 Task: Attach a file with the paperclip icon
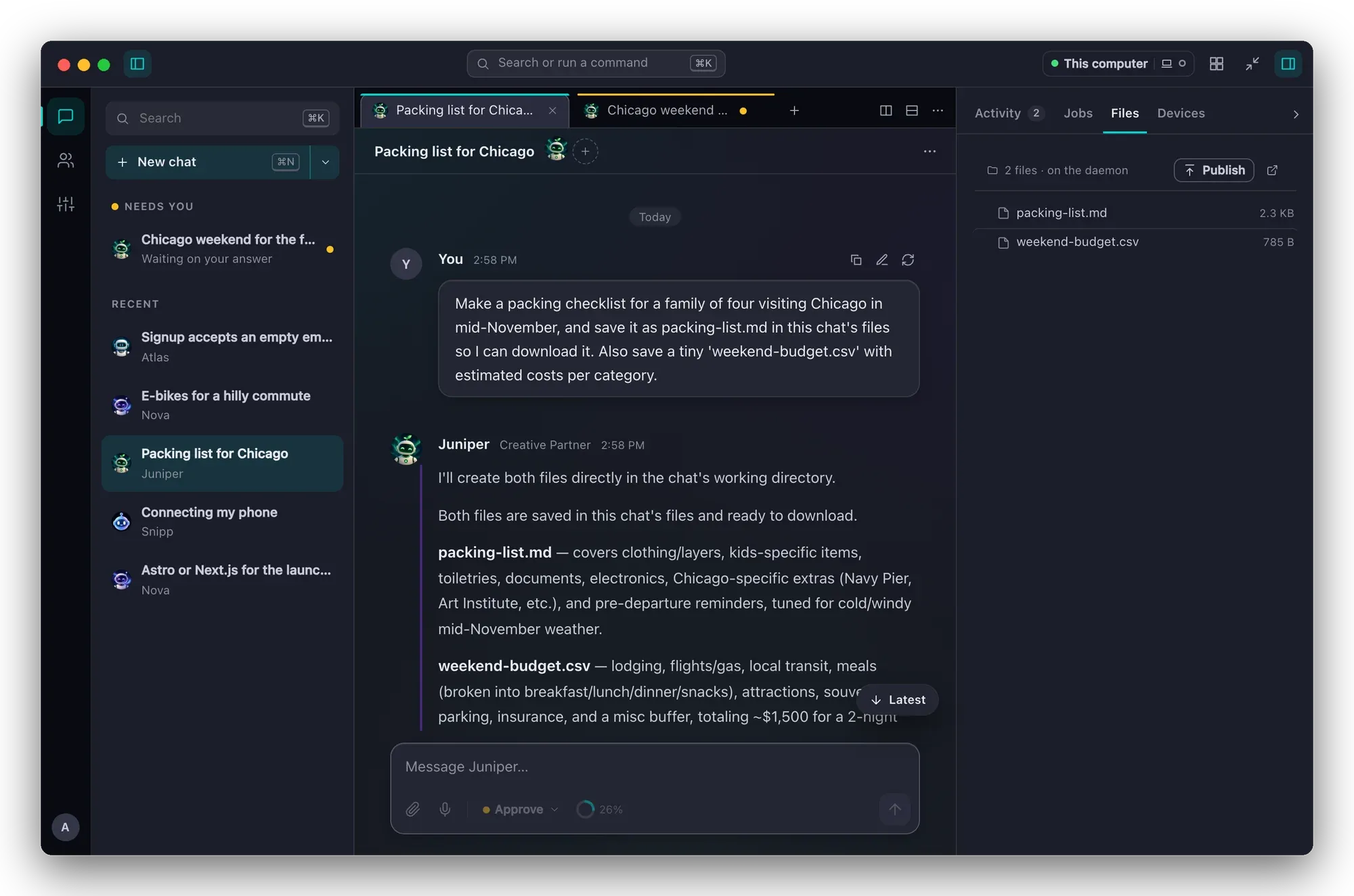click(x=413, y=809)
